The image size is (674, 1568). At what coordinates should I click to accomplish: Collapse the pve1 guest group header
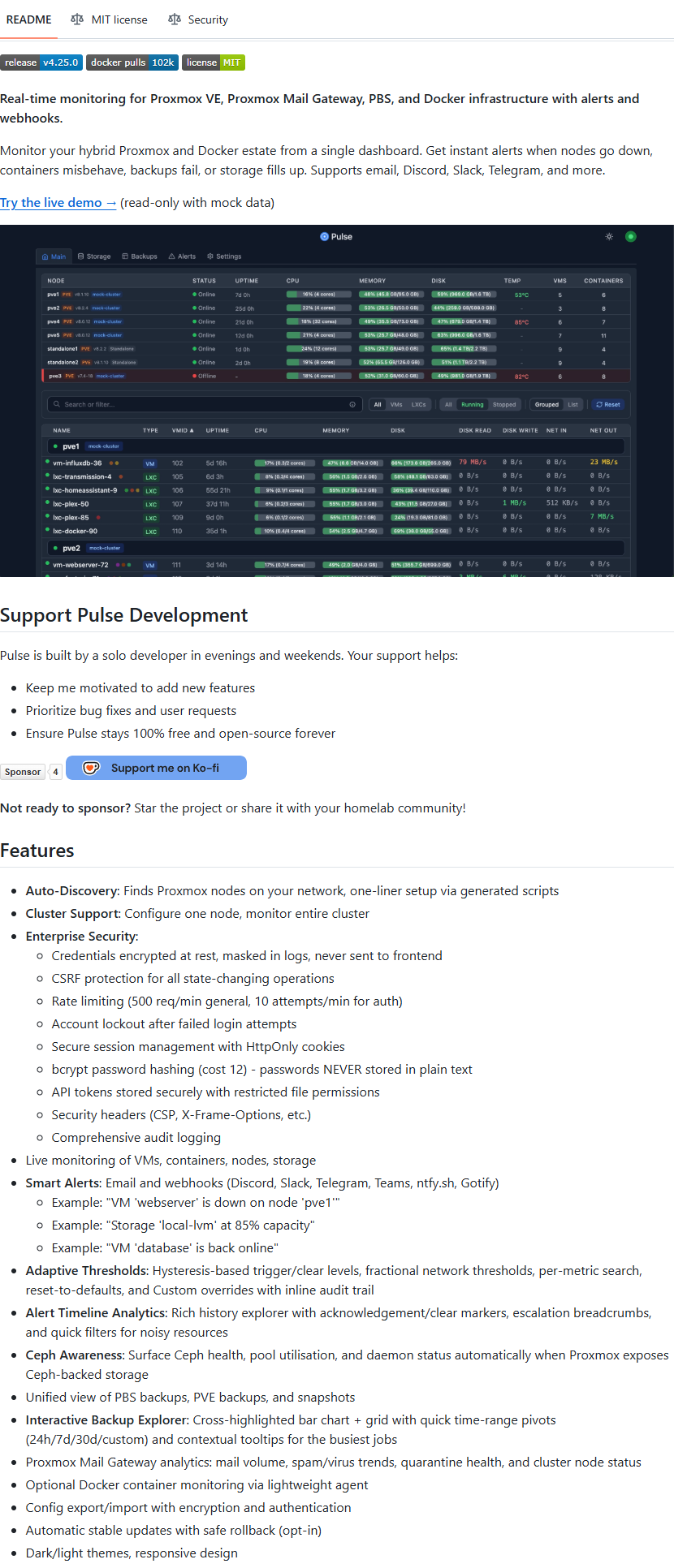point(336,446)
